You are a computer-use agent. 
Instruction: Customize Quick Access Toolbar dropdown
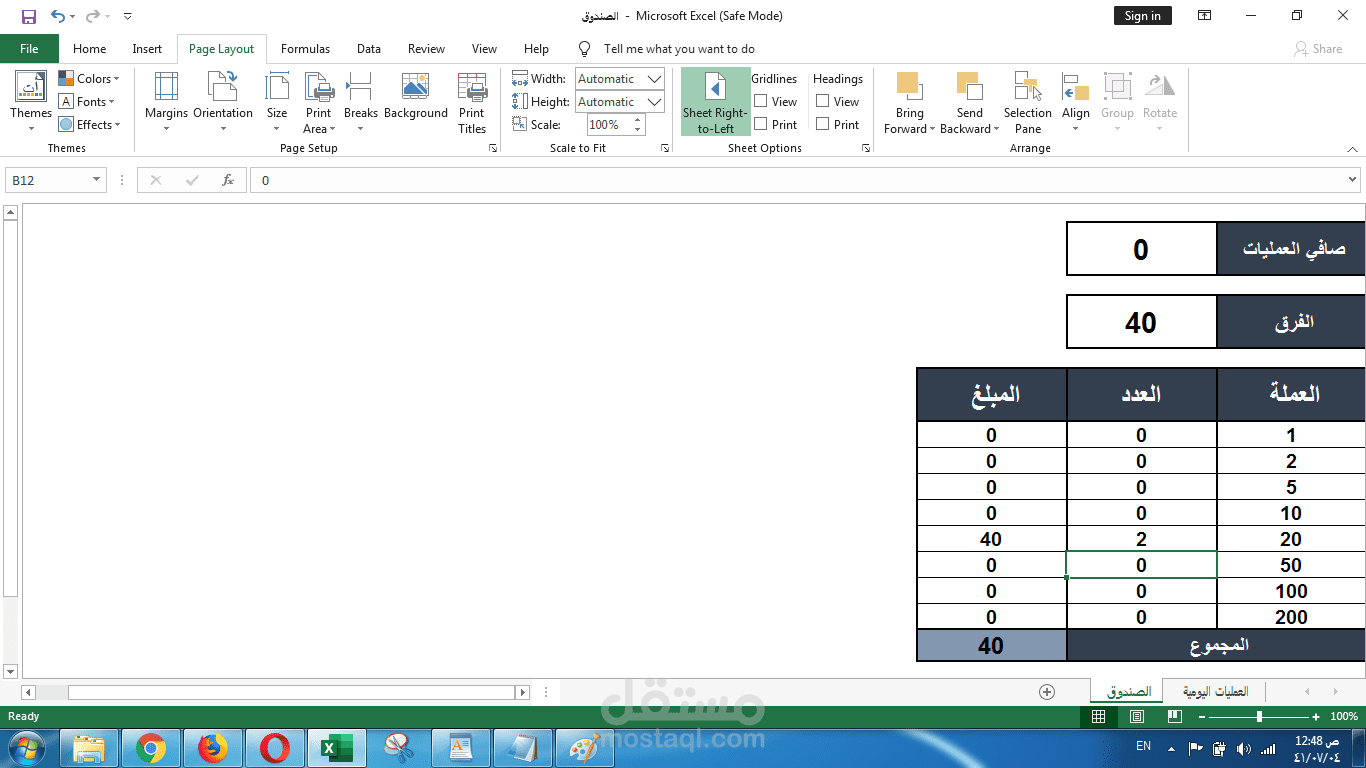point(127,16)
